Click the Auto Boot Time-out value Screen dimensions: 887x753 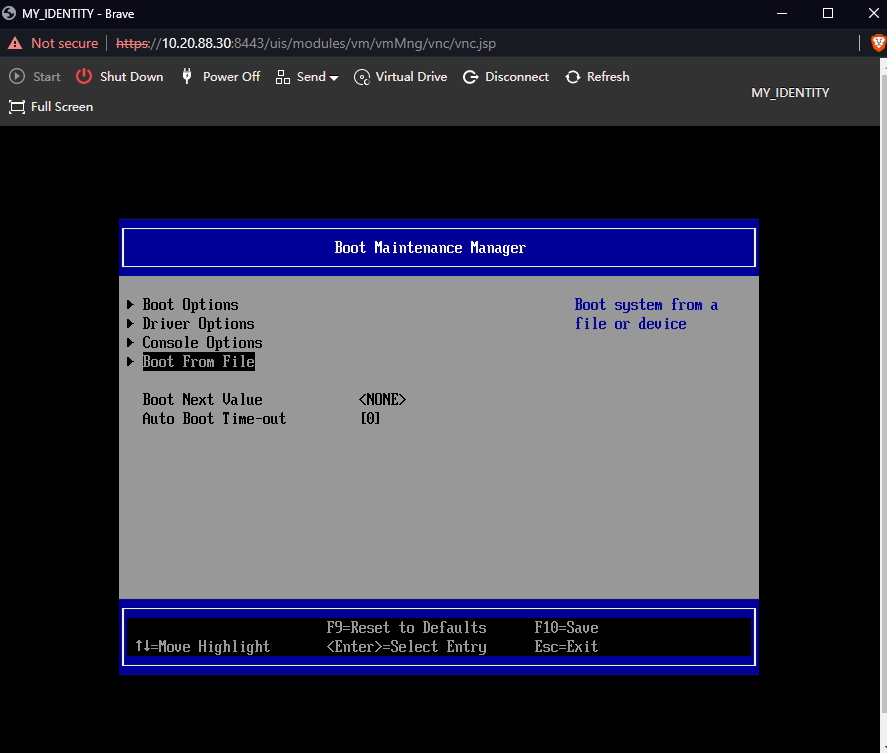370,418
